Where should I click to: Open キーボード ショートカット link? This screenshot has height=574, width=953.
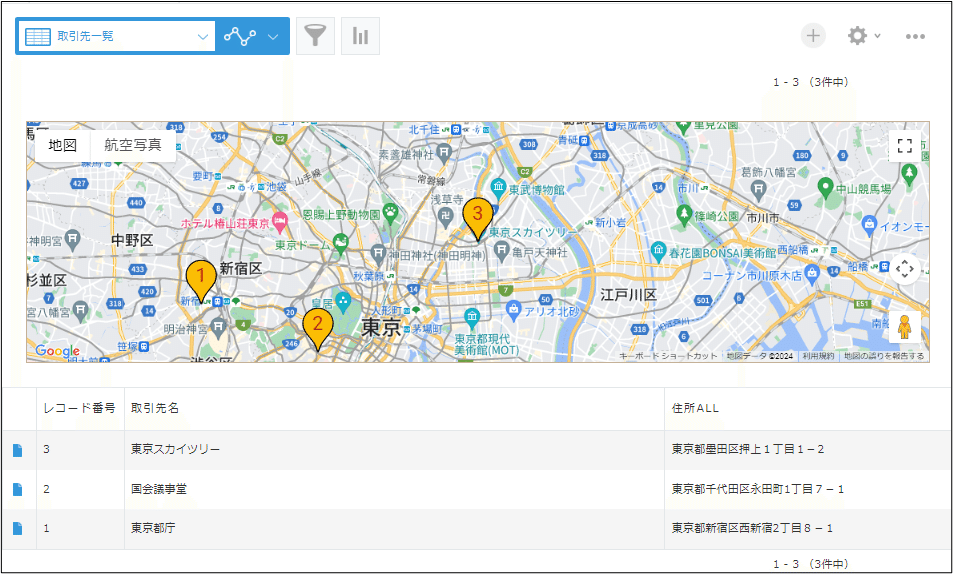(x=669, y=356)
